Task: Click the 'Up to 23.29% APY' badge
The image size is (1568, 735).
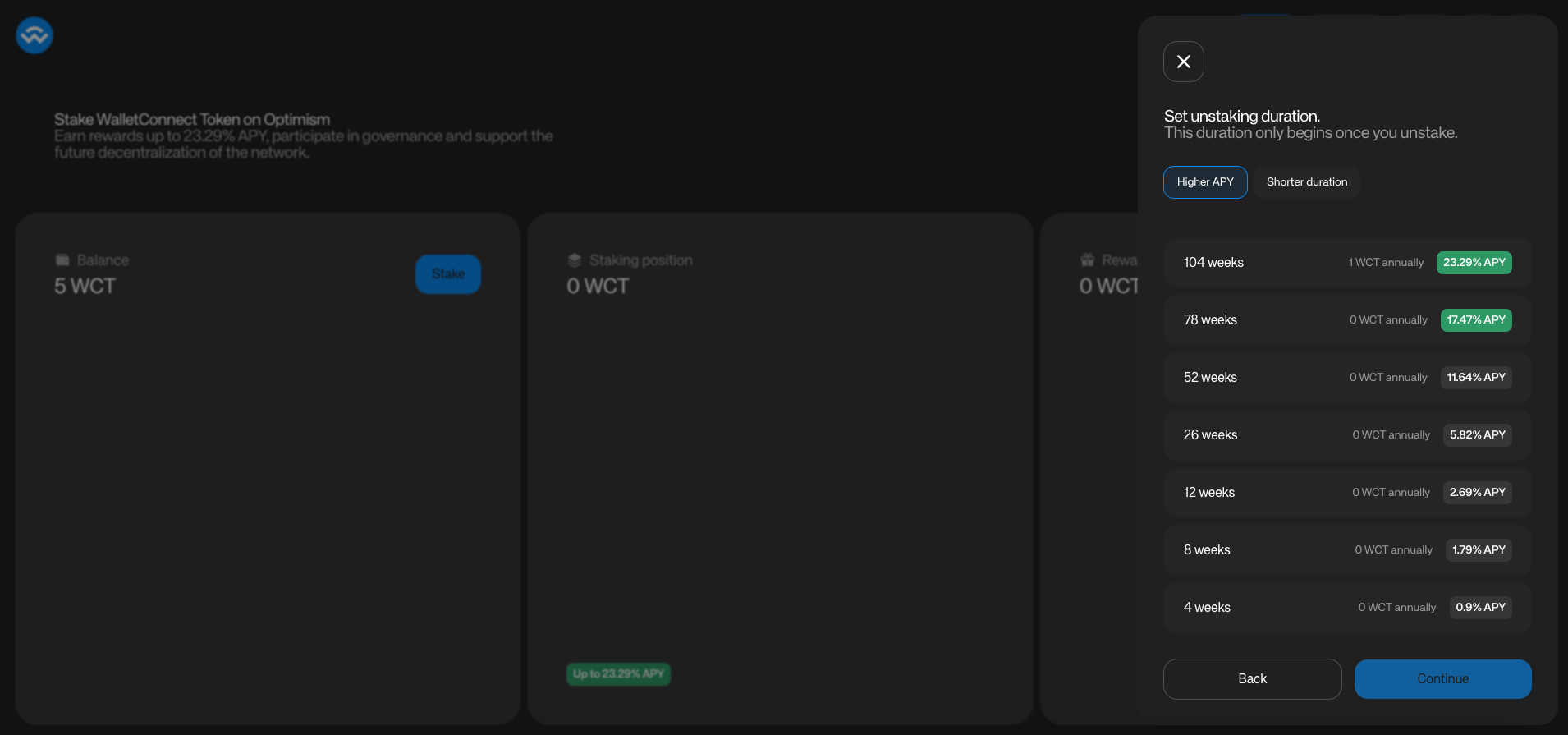Action: coord(618,674)
